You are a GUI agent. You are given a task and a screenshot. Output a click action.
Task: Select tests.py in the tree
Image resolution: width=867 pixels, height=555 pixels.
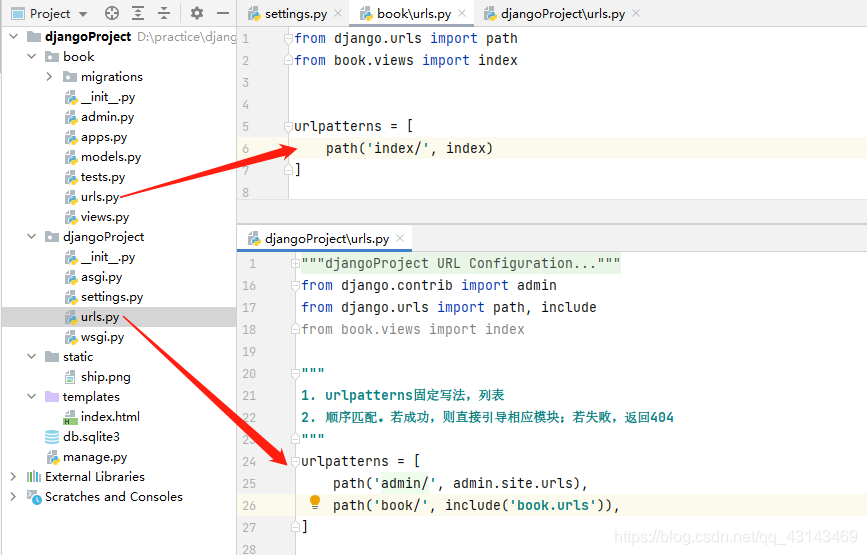point(103,177)
